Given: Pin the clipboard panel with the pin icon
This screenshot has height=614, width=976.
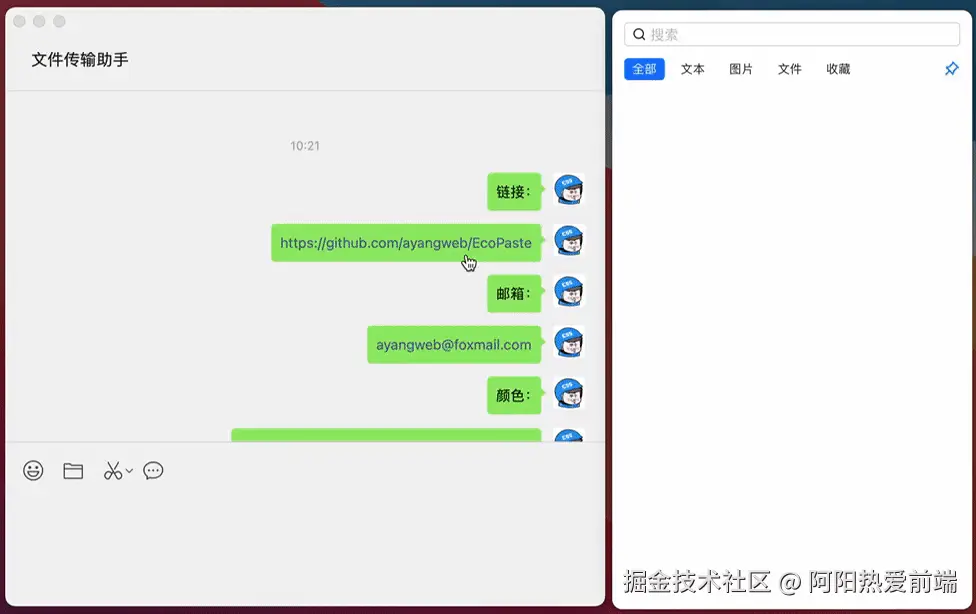Looking at the screenshot, I should [x=951, y=69].
